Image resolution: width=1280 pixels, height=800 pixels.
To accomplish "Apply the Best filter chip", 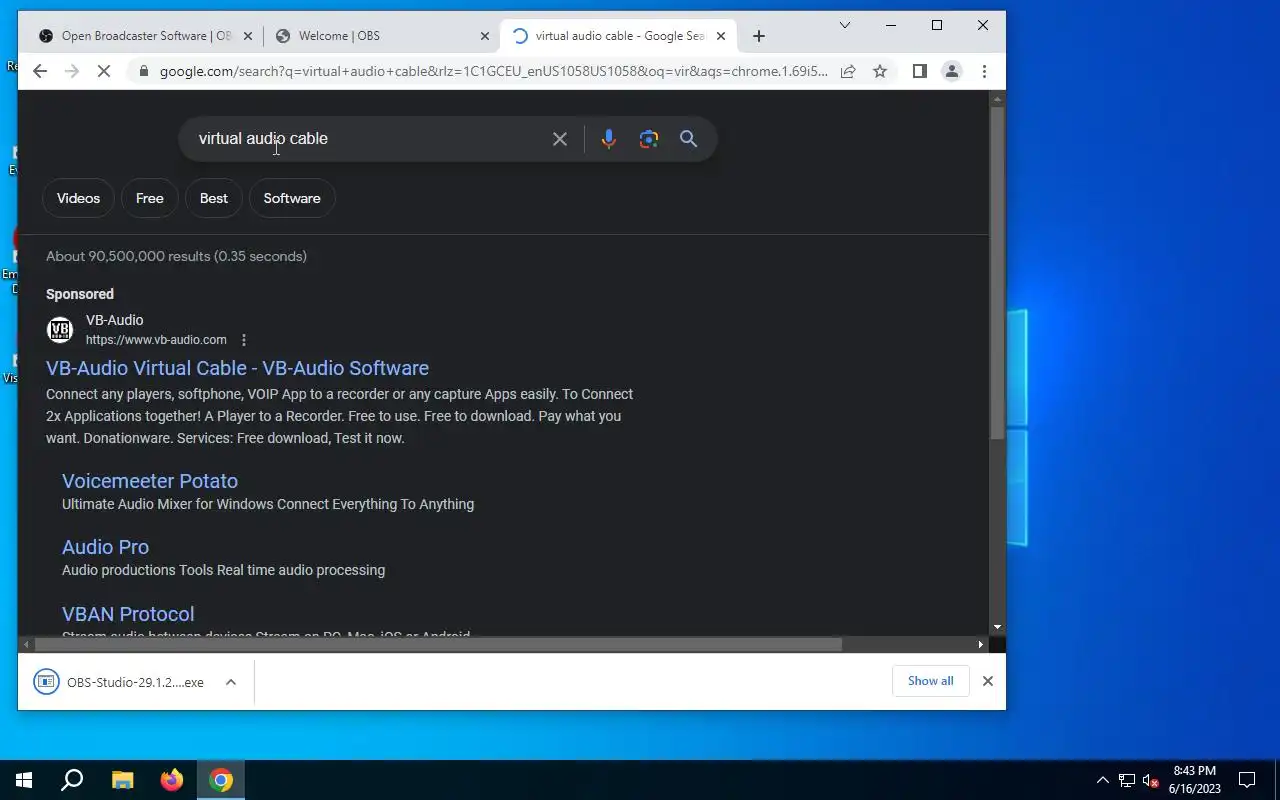I will coord(214,198).
